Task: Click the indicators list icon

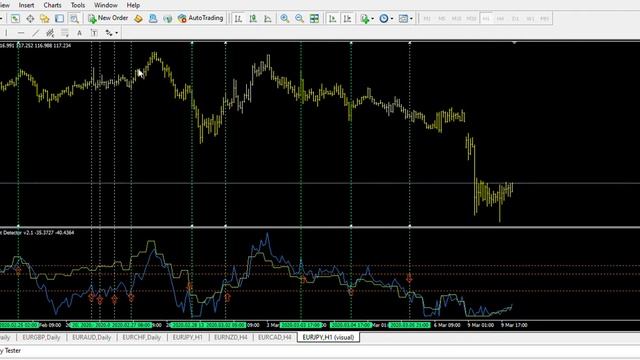Action: click(x=364, y=18)
